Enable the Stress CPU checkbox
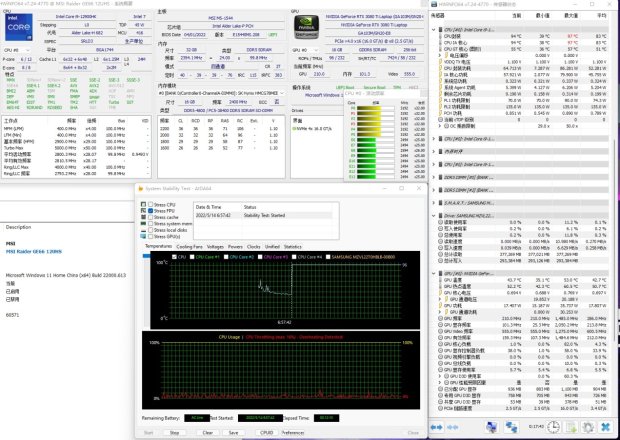Screen dimensions: 620x440 (151, 204)
